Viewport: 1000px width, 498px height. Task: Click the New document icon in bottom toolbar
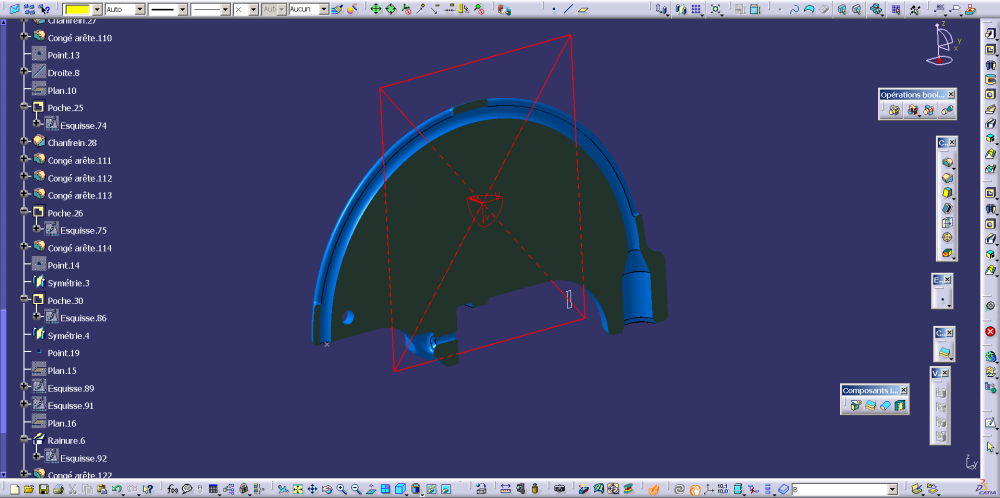14,489
